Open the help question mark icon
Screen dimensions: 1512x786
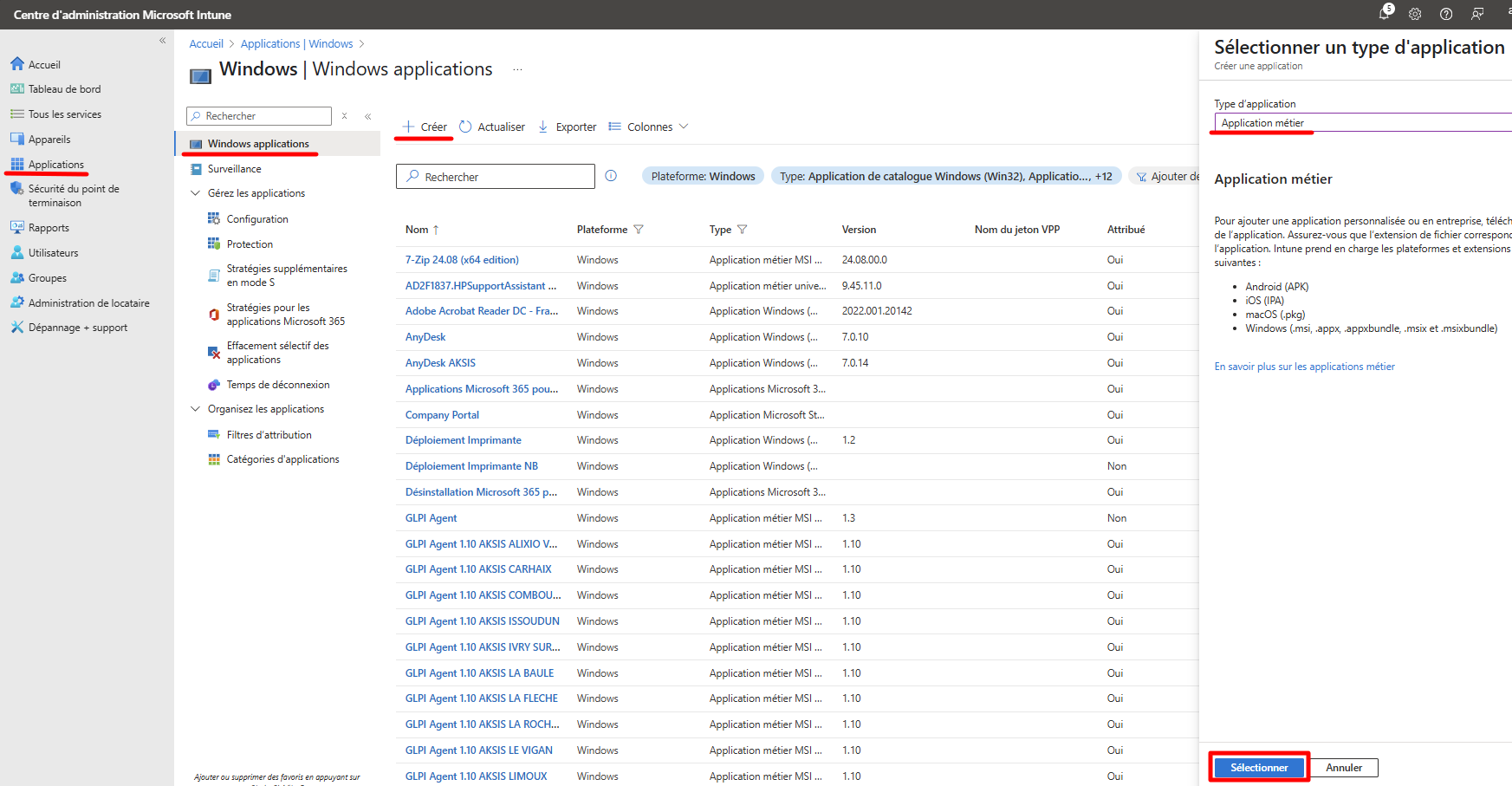pos(1446,14)
